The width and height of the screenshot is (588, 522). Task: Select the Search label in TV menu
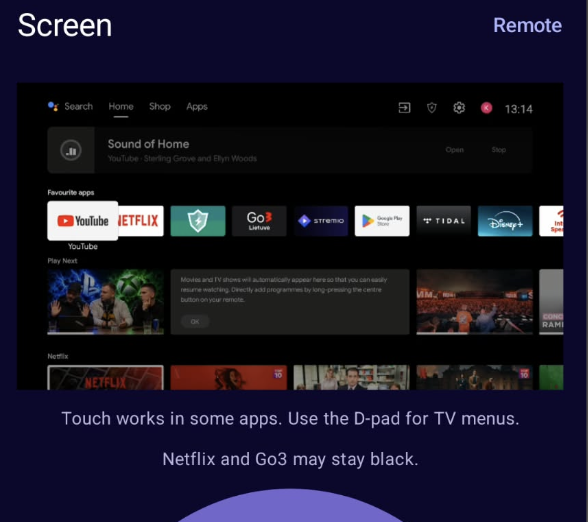click(78, 106)
